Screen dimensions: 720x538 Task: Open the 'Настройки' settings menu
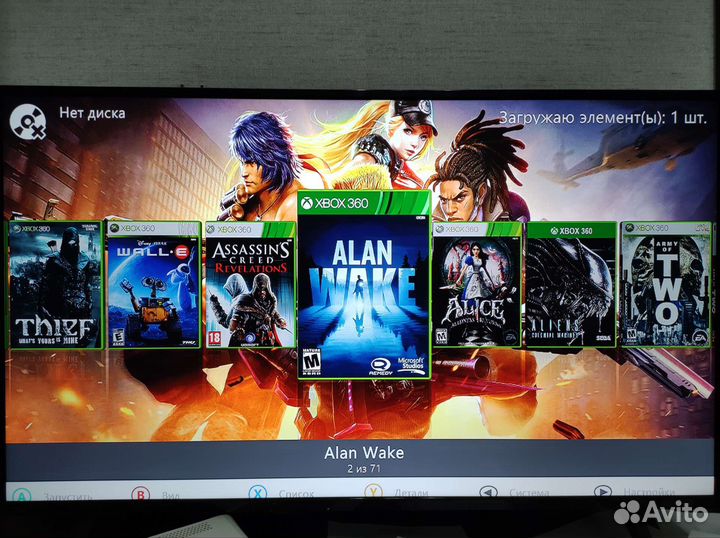(649, 492)
